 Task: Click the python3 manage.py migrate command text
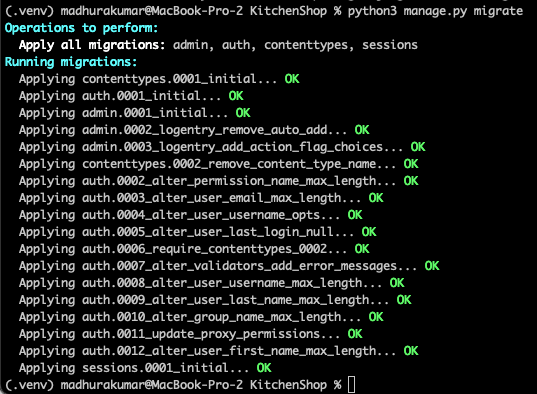[x=435, y=11]
